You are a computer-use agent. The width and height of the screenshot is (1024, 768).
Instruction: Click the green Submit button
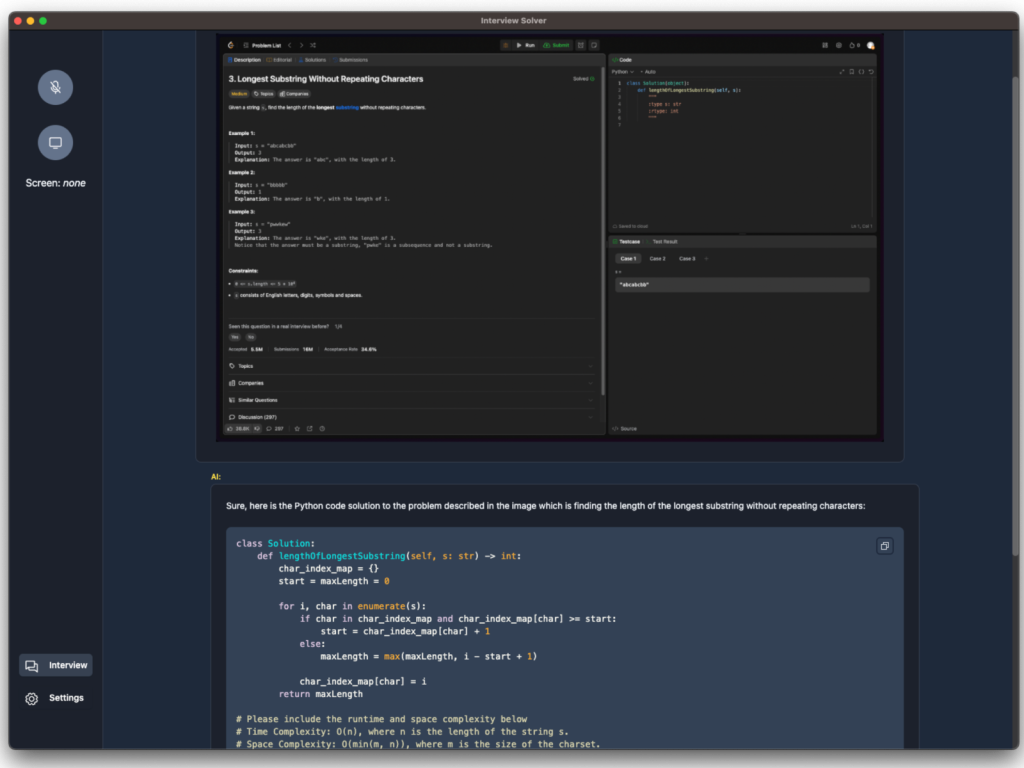(x=556, y=45)
